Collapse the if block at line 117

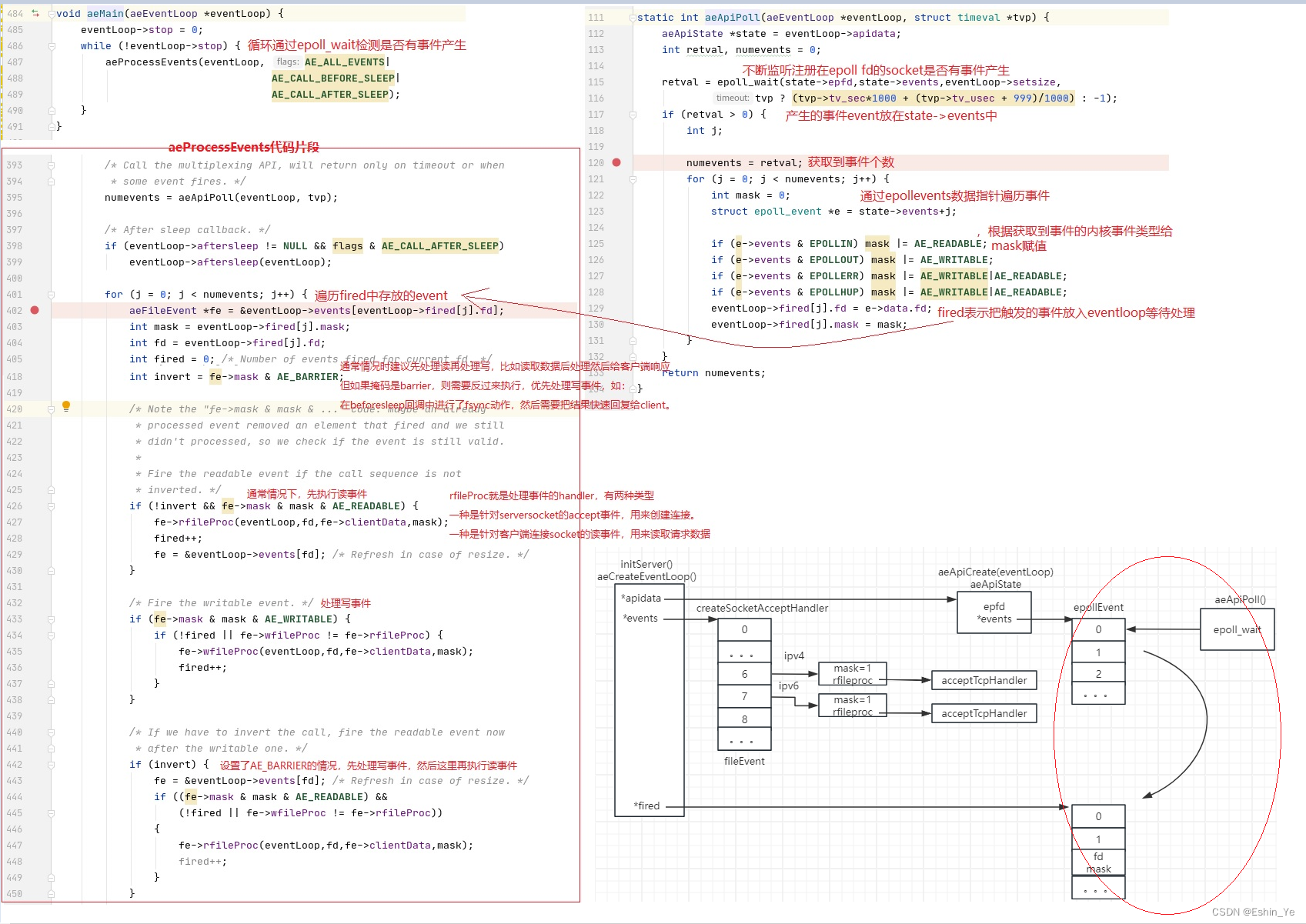633,115
